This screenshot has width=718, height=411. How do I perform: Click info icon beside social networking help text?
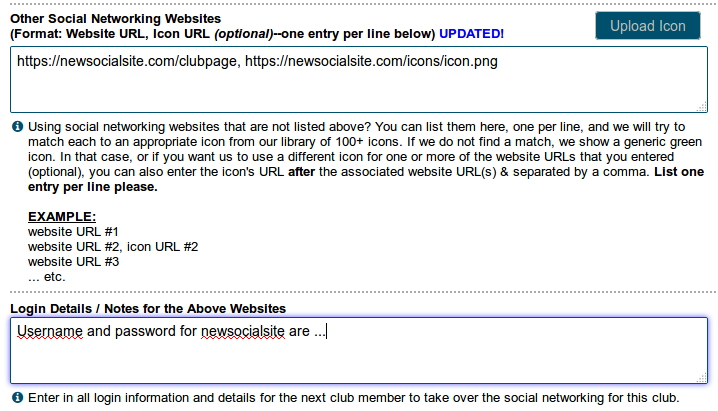point(17,126)
